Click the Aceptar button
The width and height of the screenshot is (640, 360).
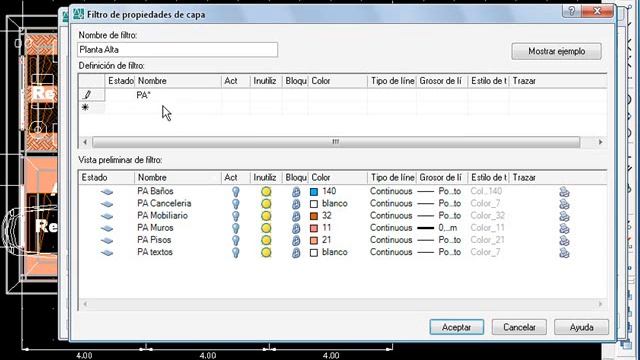(457, 327)
